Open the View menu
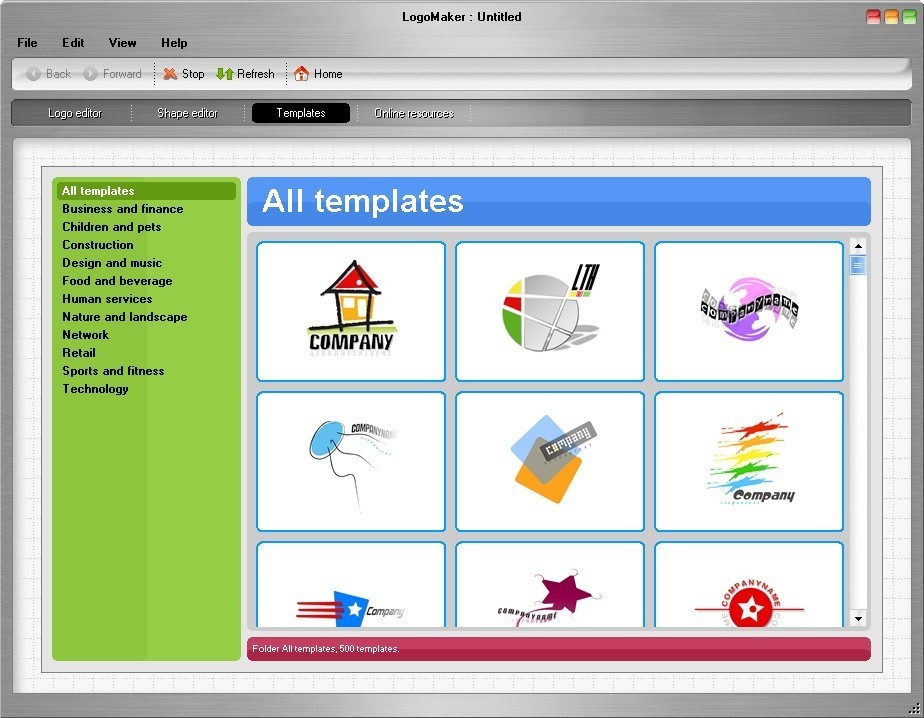924x718 pixels. coord(122,43)
